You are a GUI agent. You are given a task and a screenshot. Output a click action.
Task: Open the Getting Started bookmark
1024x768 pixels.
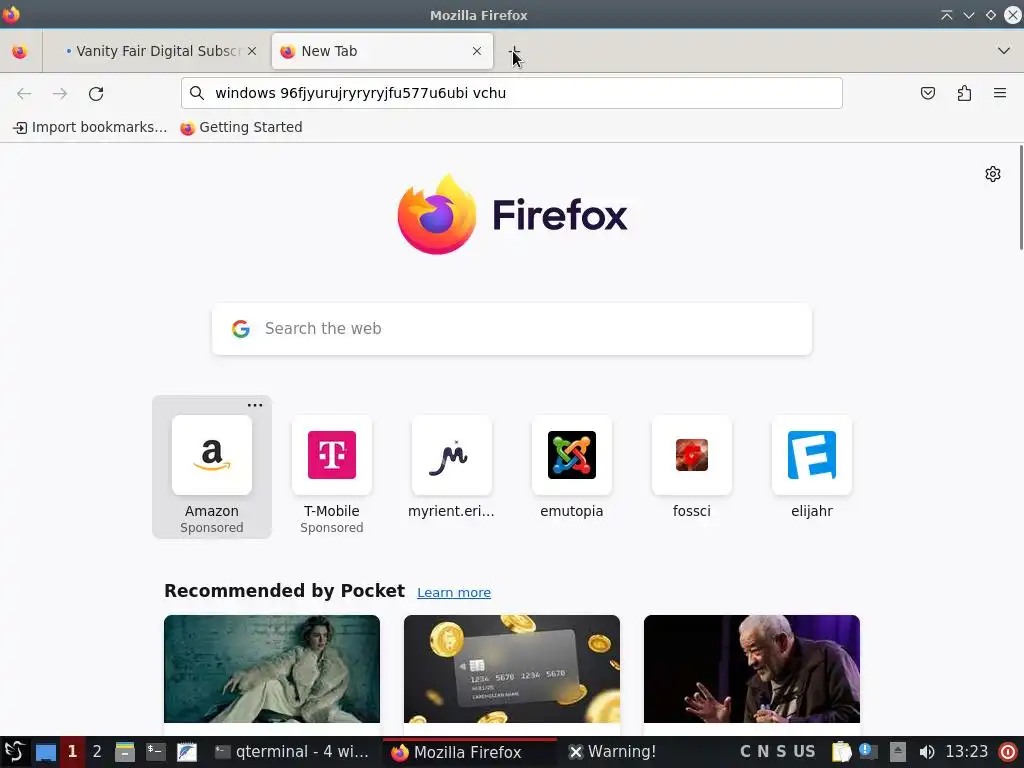pyautogui.click(x=242, y=127)
